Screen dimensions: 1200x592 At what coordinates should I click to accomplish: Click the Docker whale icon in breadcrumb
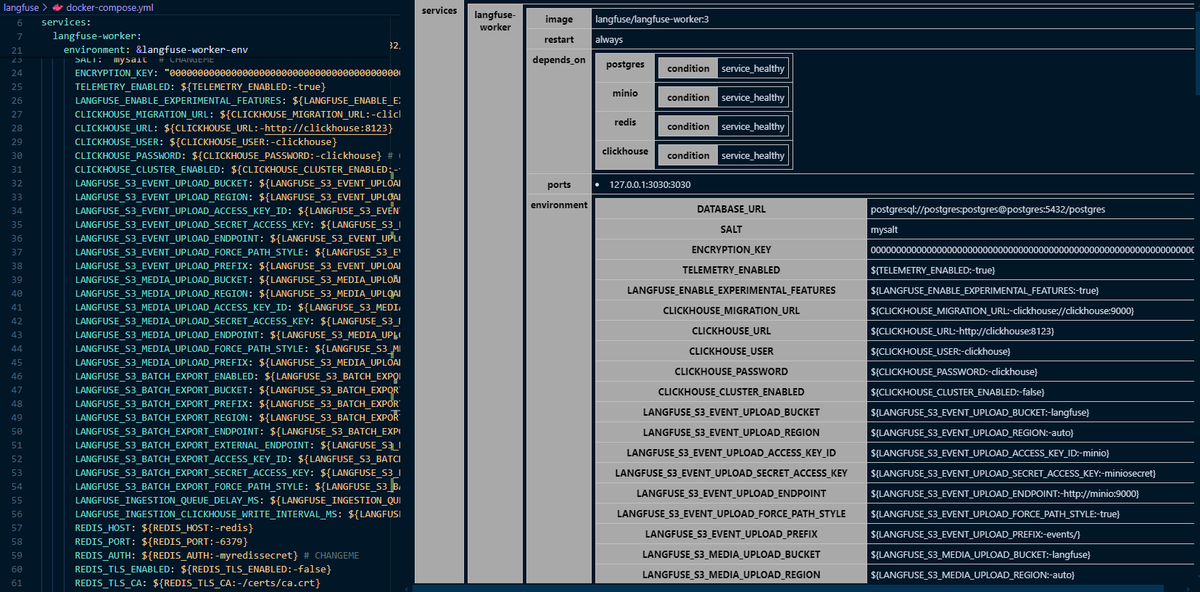point(57,7)
